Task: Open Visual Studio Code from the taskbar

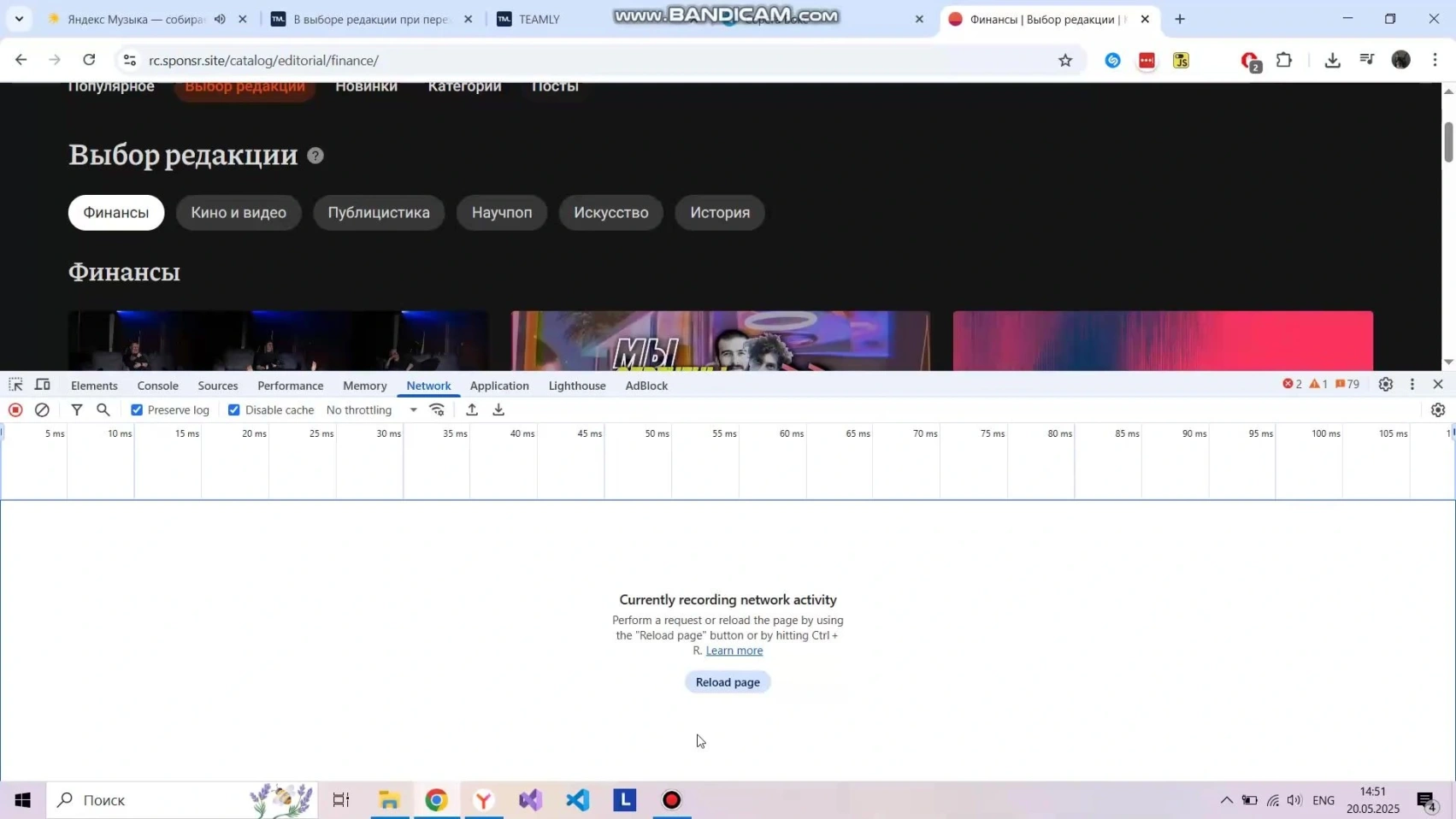Action: [x=578, y=800]
